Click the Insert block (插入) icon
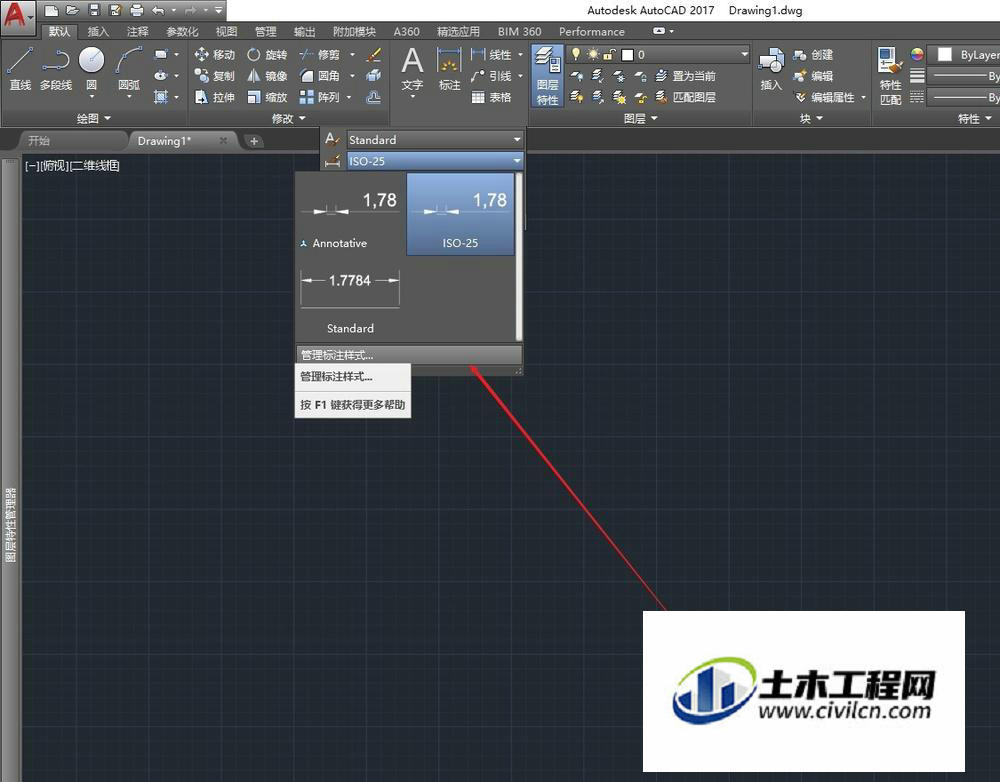 [x=771, y=68]
